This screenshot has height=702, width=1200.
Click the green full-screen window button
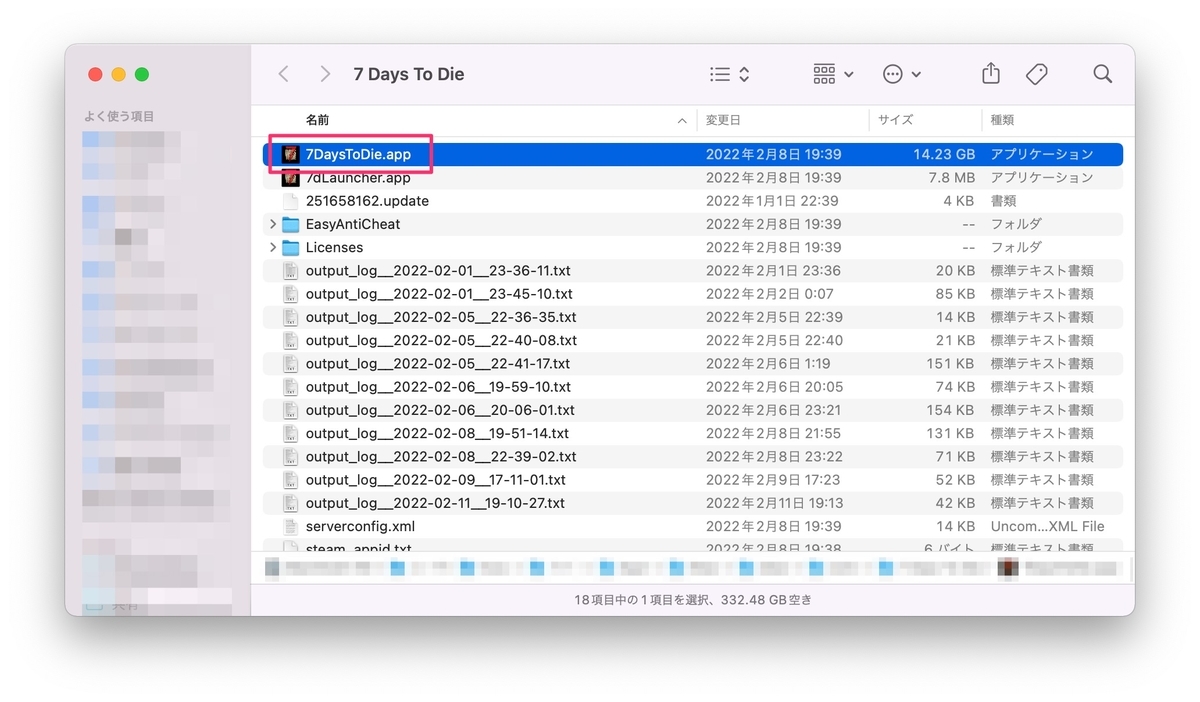coord(142,74)
